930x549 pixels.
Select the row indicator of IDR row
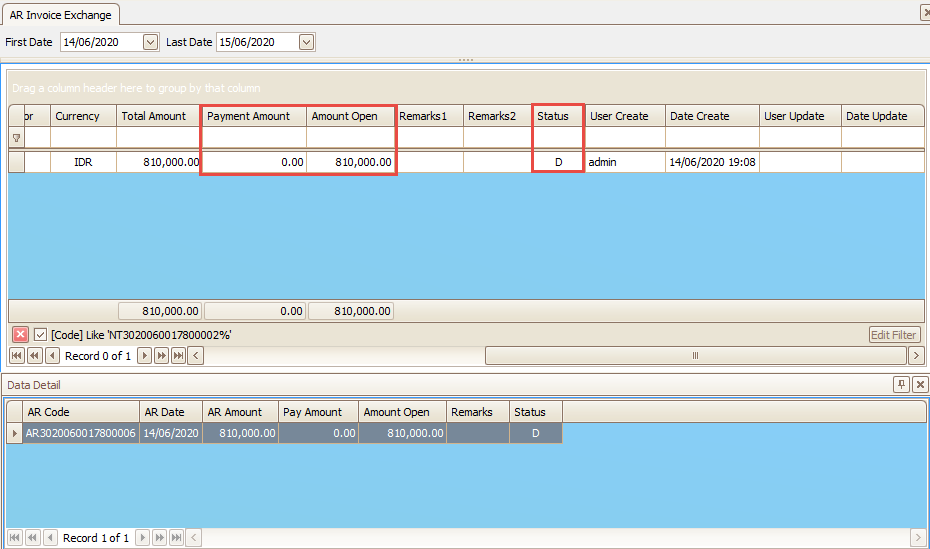17,162
